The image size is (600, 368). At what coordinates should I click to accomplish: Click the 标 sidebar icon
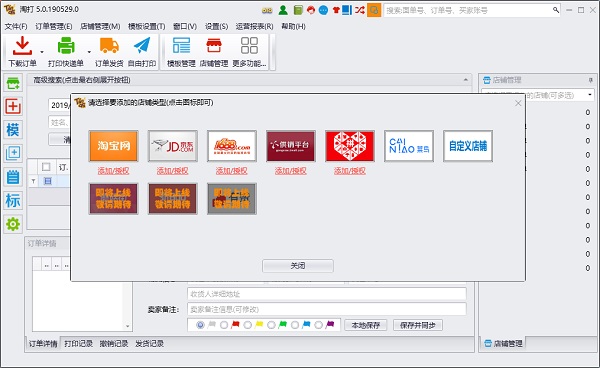coord(13,200)
